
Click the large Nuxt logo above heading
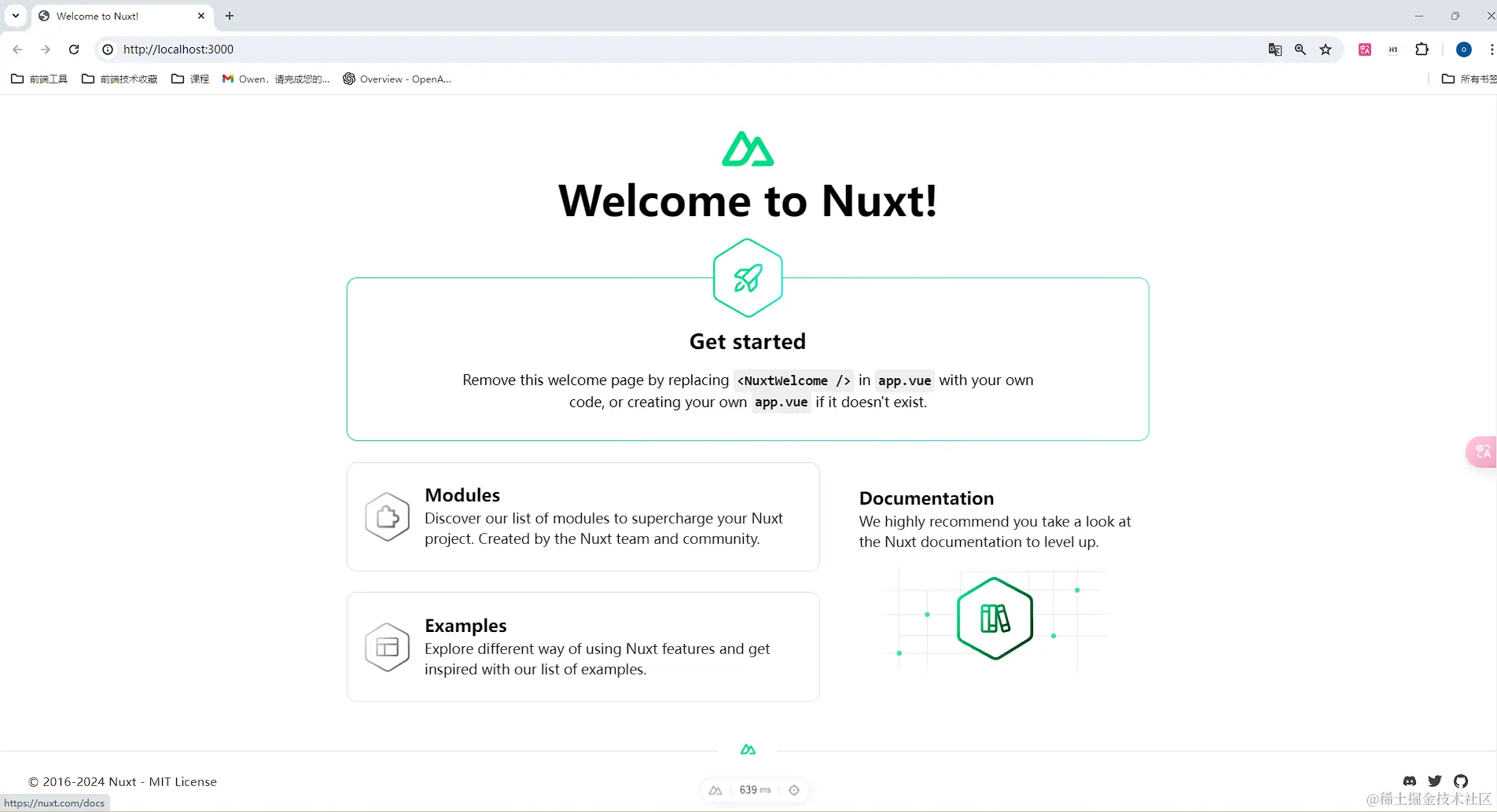tap(748, 149)
